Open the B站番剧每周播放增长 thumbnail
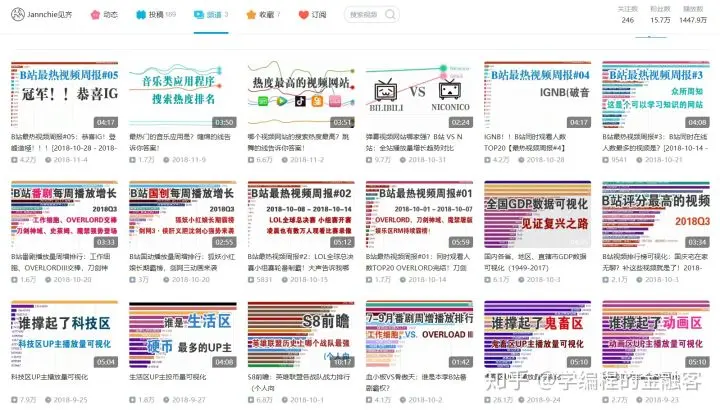 65,215
